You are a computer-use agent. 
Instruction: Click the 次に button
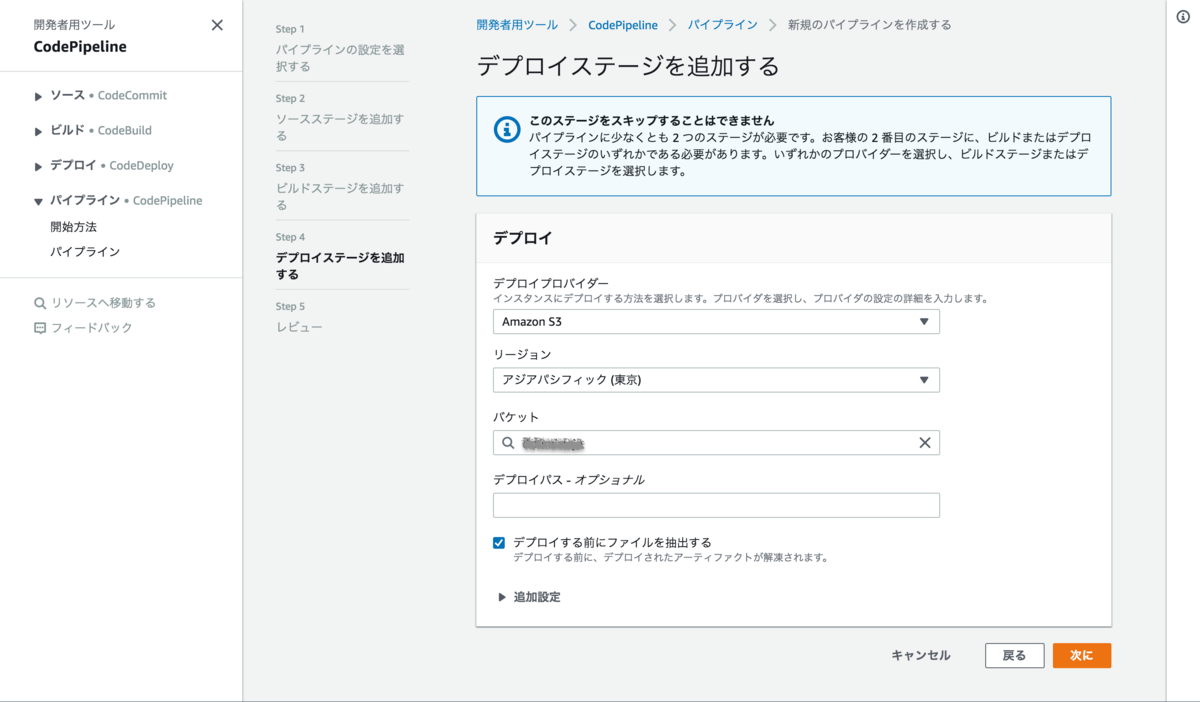1082,655
